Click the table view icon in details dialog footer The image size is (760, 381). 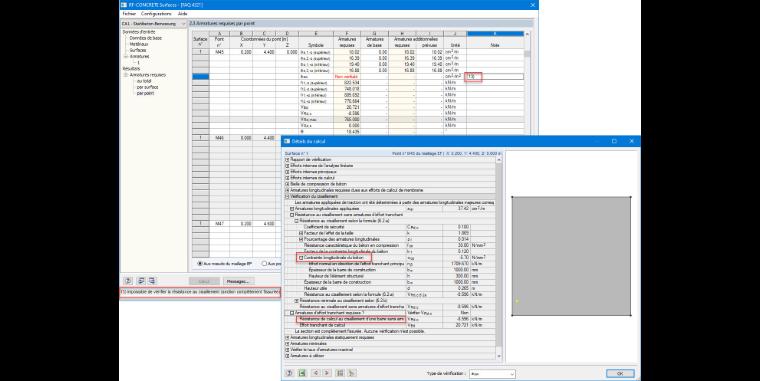340,373
